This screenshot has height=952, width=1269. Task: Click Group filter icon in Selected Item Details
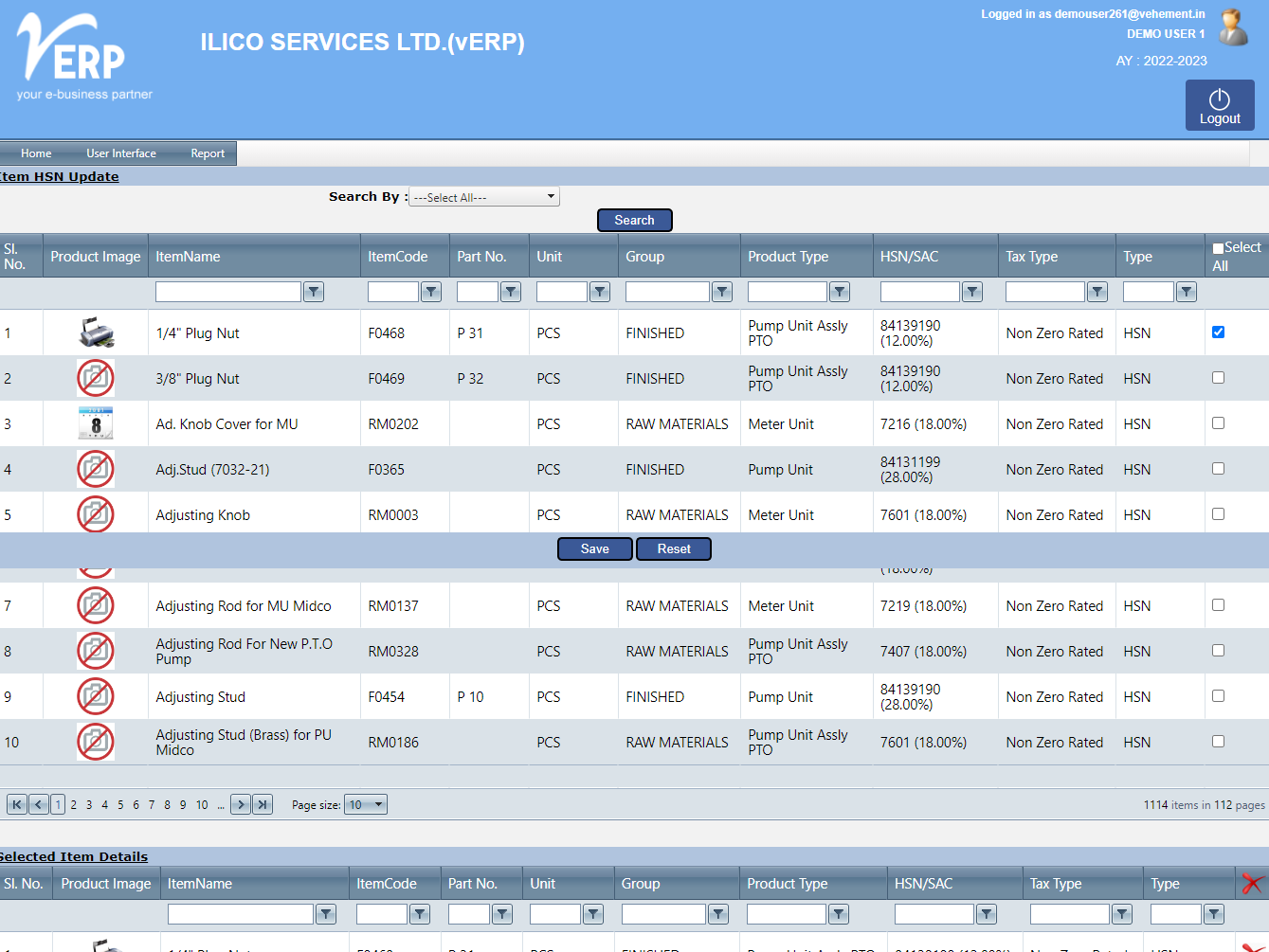click(718, 914)
